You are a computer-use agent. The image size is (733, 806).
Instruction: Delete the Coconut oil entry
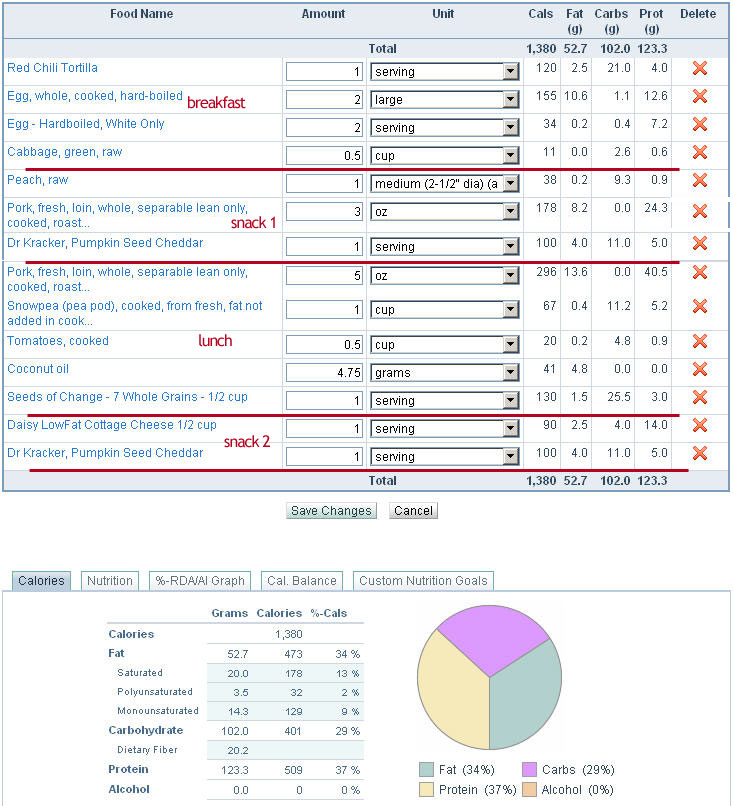[699, 370]
